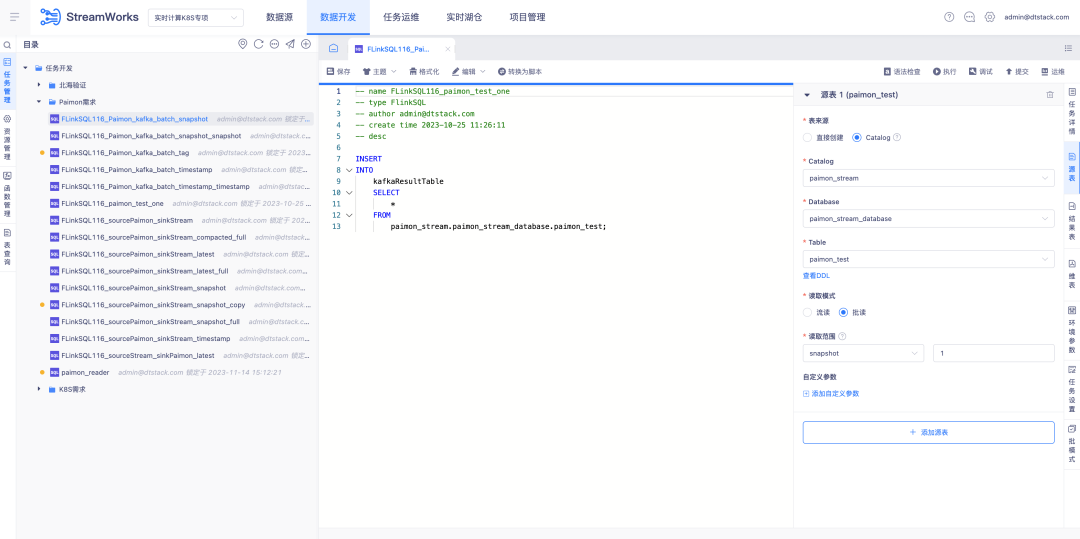Click 提交 to submit the task

pos(1017,72)
